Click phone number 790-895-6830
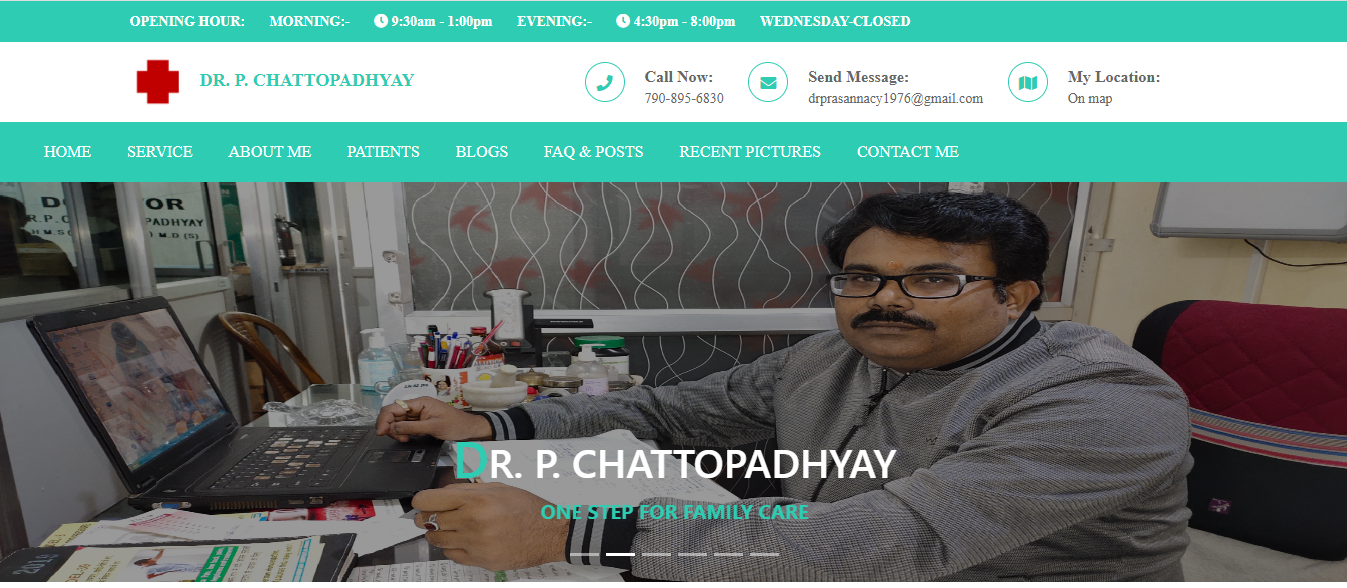The height and width of the screenshot is (588, 1347). 684,98
